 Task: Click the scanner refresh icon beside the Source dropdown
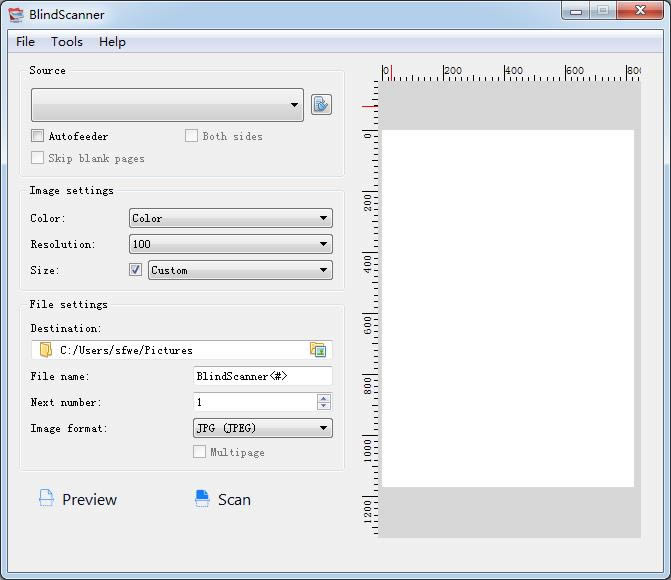pos(321,104)
